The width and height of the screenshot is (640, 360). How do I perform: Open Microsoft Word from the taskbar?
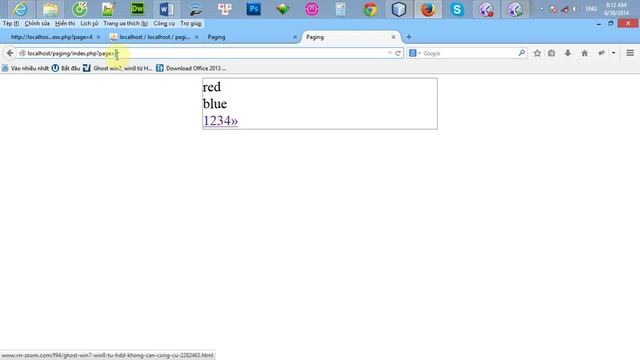pos(167,9)
